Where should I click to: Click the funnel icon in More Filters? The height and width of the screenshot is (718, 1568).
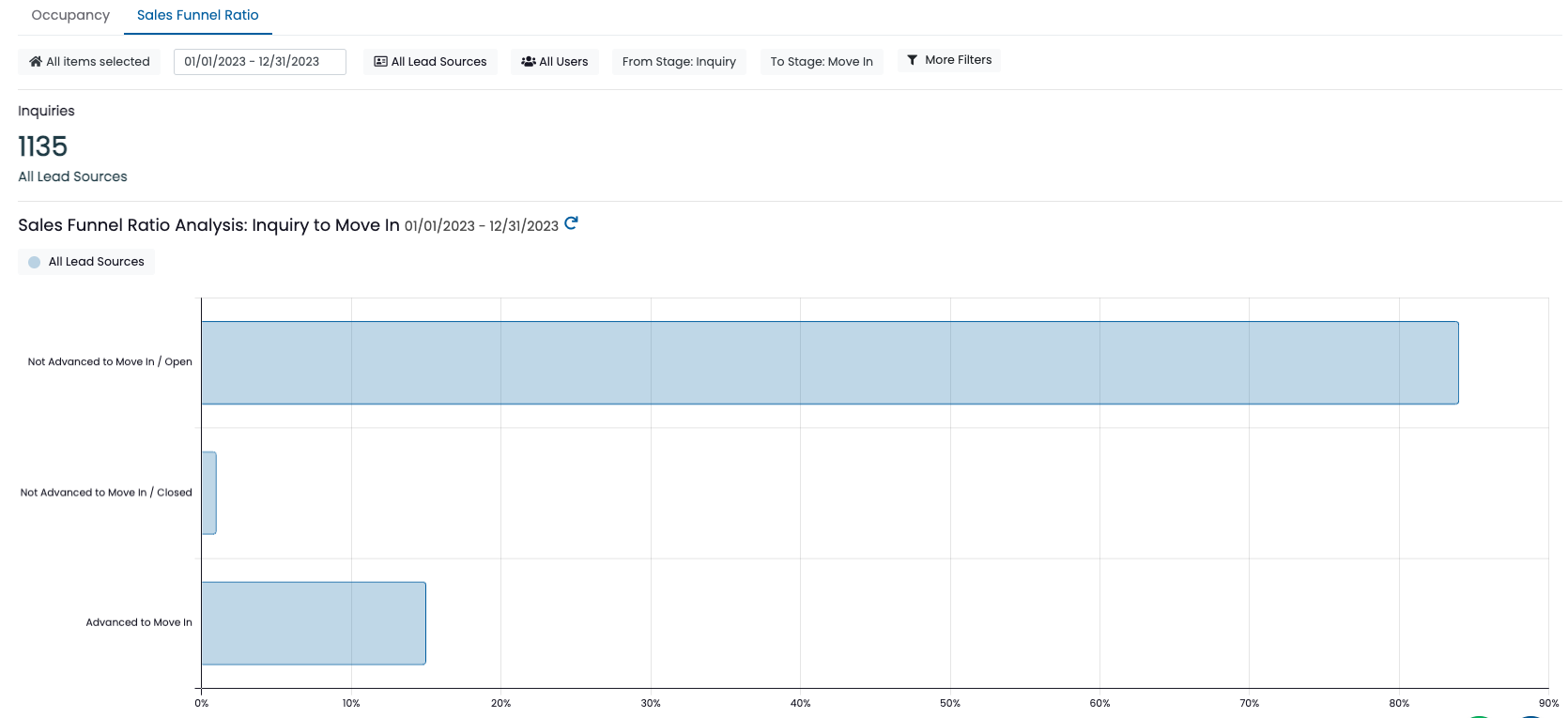[912, 60]
